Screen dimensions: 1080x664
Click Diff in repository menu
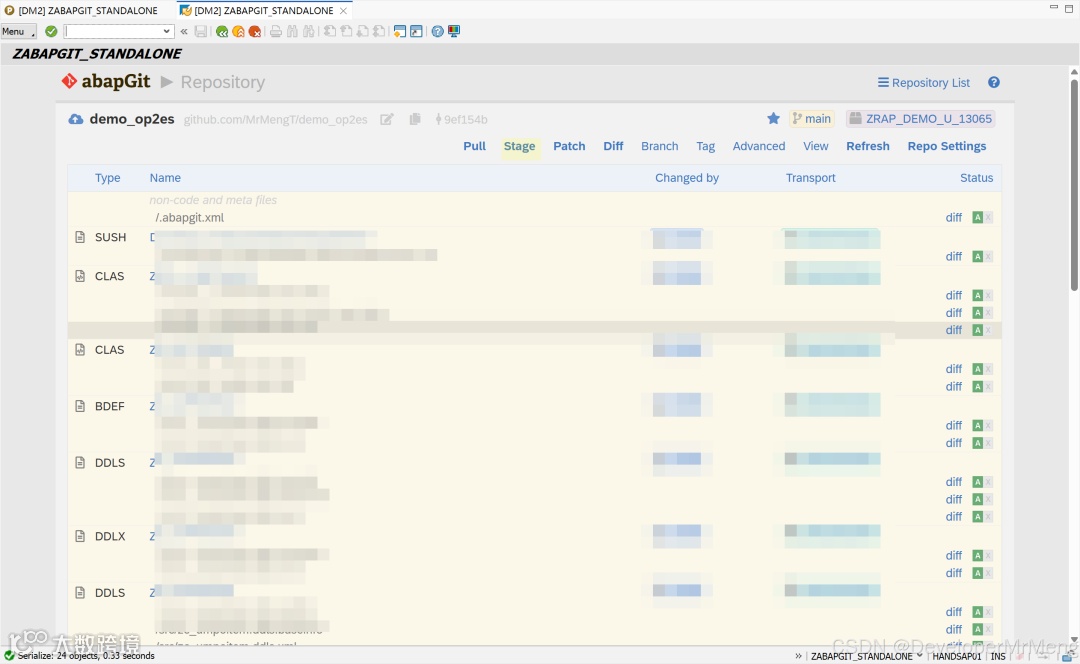click(x=613, y=146)
